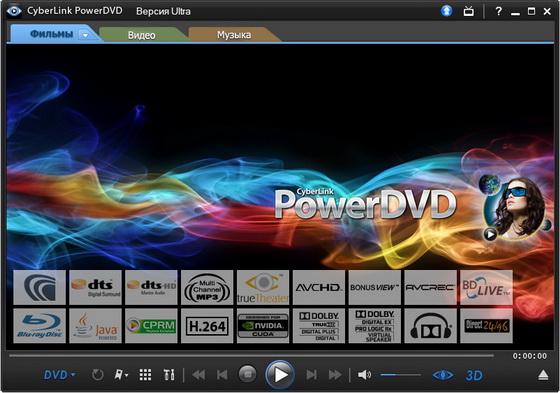Screen dimensions: 560x393
Task: Eject the disc with eject icon
Action: (x=543, y=375)
